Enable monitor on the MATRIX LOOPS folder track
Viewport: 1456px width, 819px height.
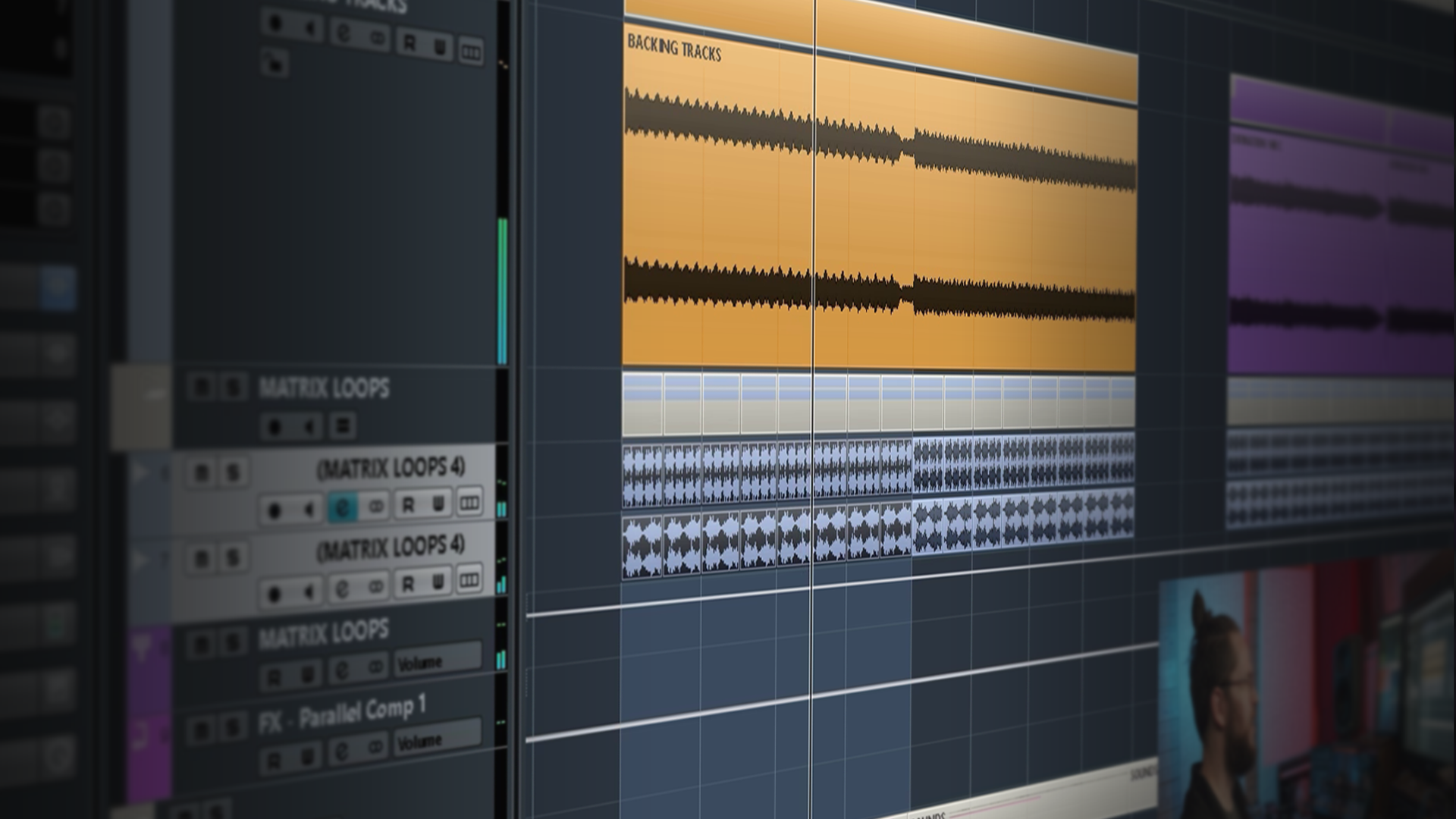[309, 427]
